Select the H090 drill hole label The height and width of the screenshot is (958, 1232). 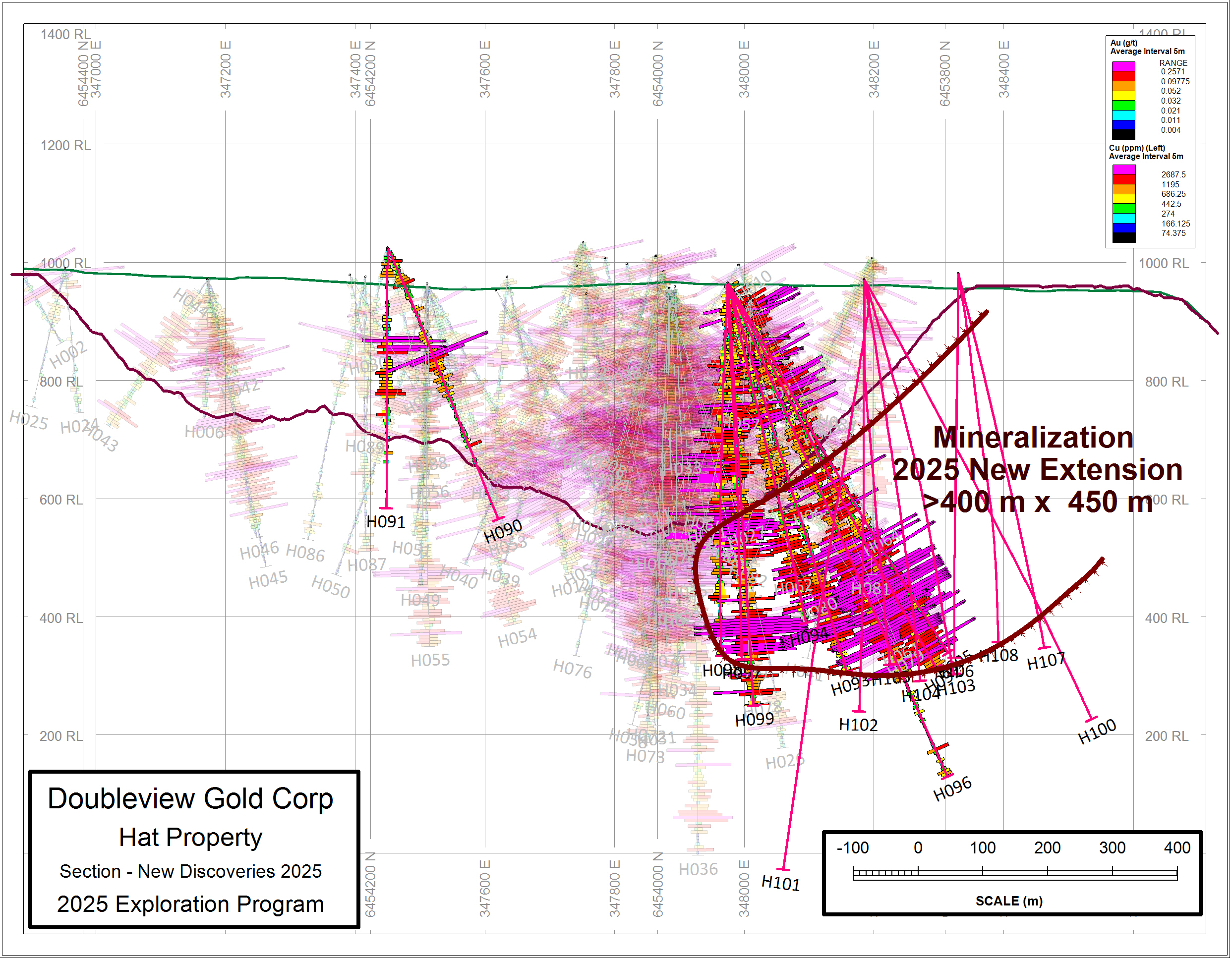503,532
